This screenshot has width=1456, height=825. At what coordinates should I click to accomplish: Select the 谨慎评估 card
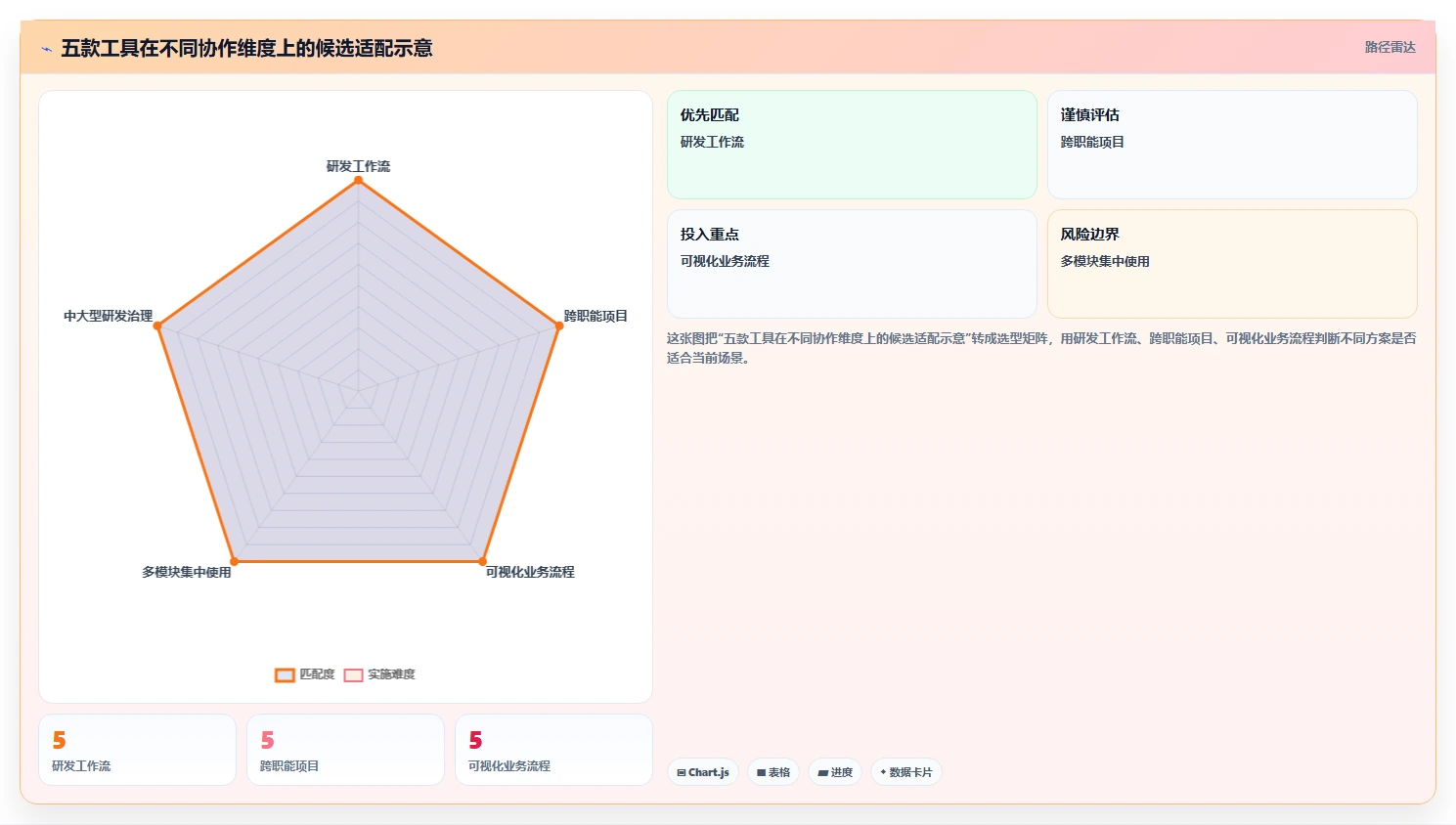pyautogui.click(x=1232, y=145)
